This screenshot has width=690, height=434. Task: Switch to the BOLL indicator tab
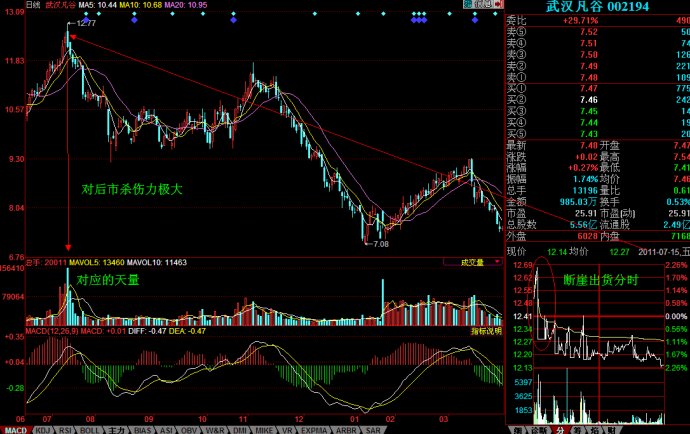pos(89,430)
